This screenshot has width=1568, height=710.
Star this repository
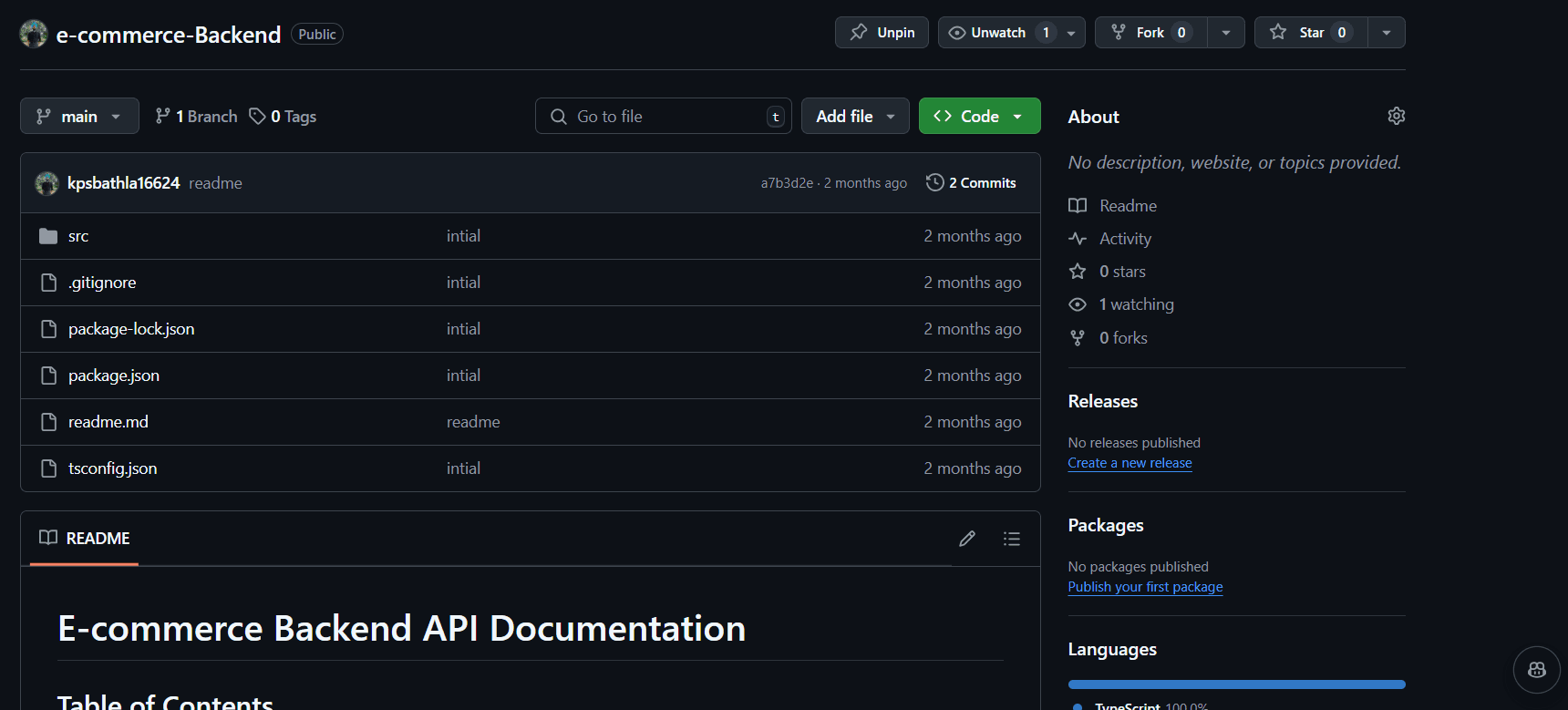pyautogui.click(x=1311, y=33)
